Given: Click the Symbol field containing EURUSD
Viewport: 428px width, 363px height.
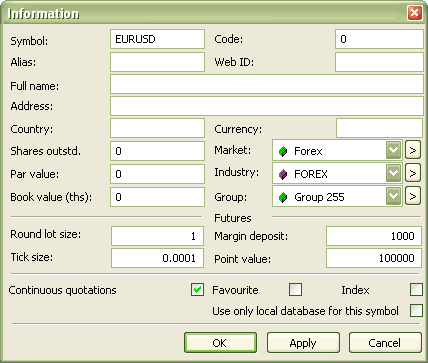Looking at the screenshot, I should (157, 39).
